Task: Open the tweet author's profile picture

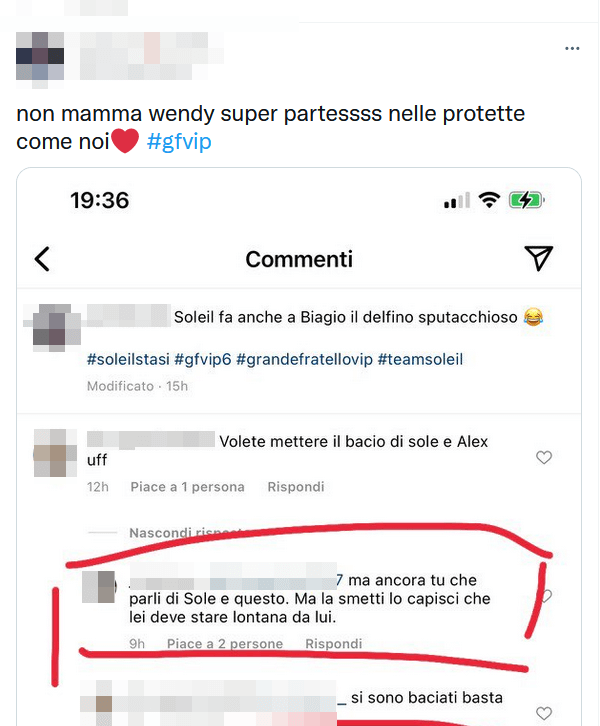Action: pos(40,56)
